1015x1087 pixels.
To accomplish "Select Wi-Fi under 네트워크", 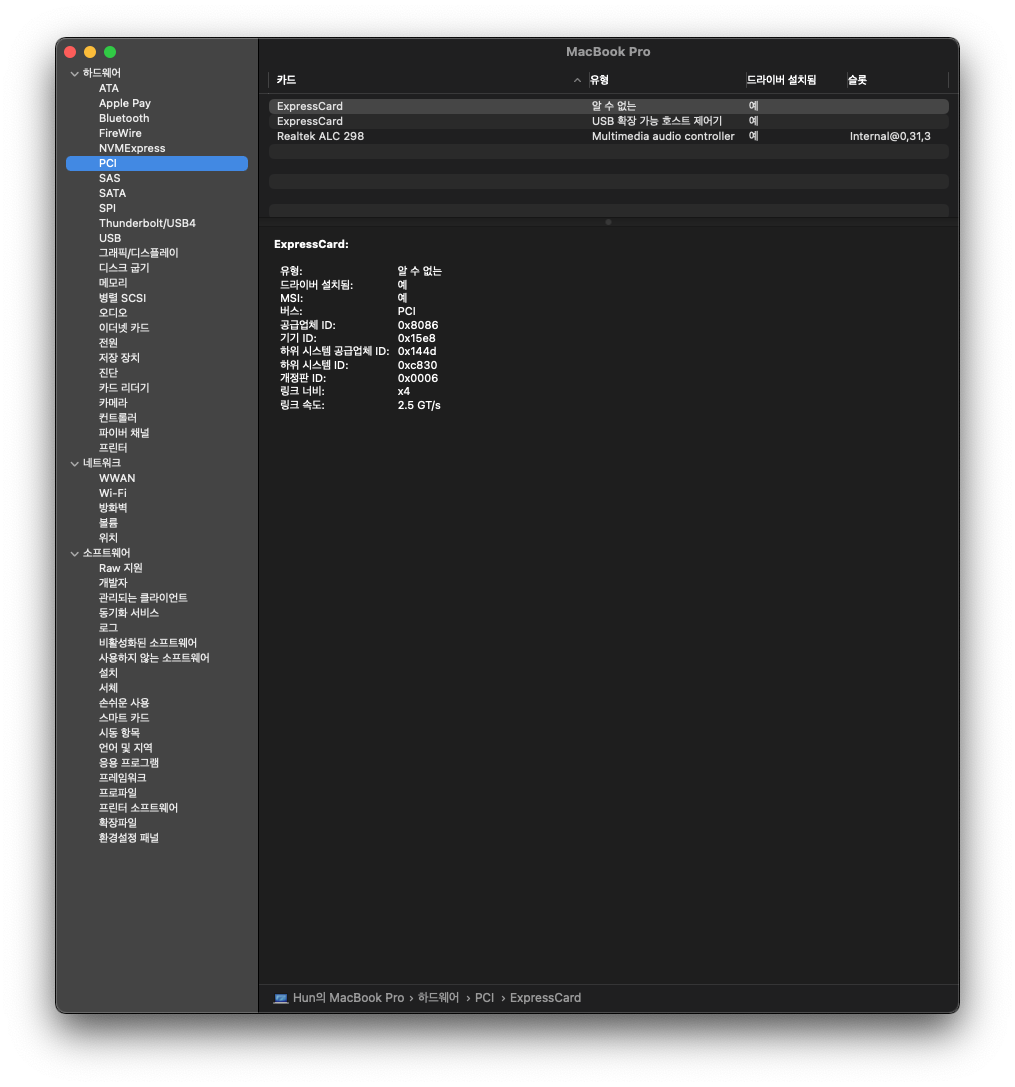I will (x=113, y=494).
